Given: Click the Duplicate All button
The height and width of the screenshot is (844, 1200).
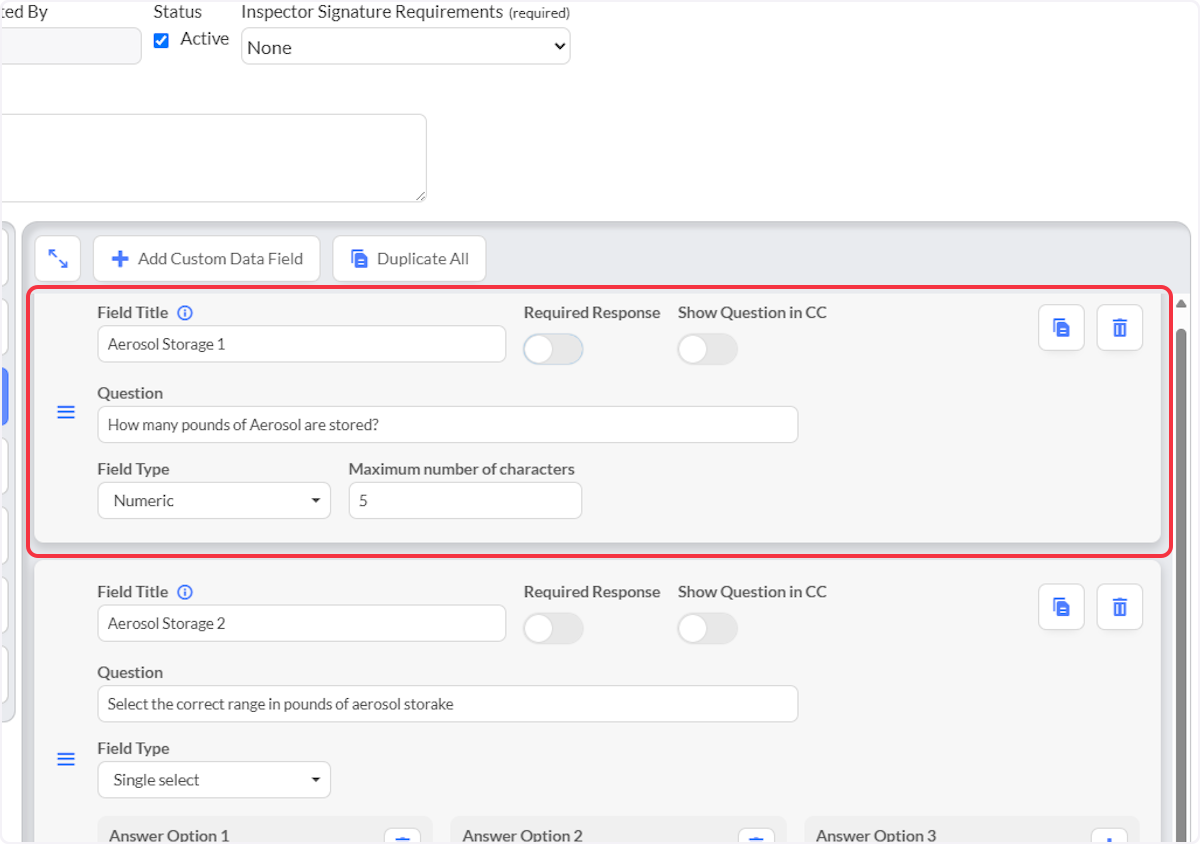Looking at the screenshot, I should (409, 259).
